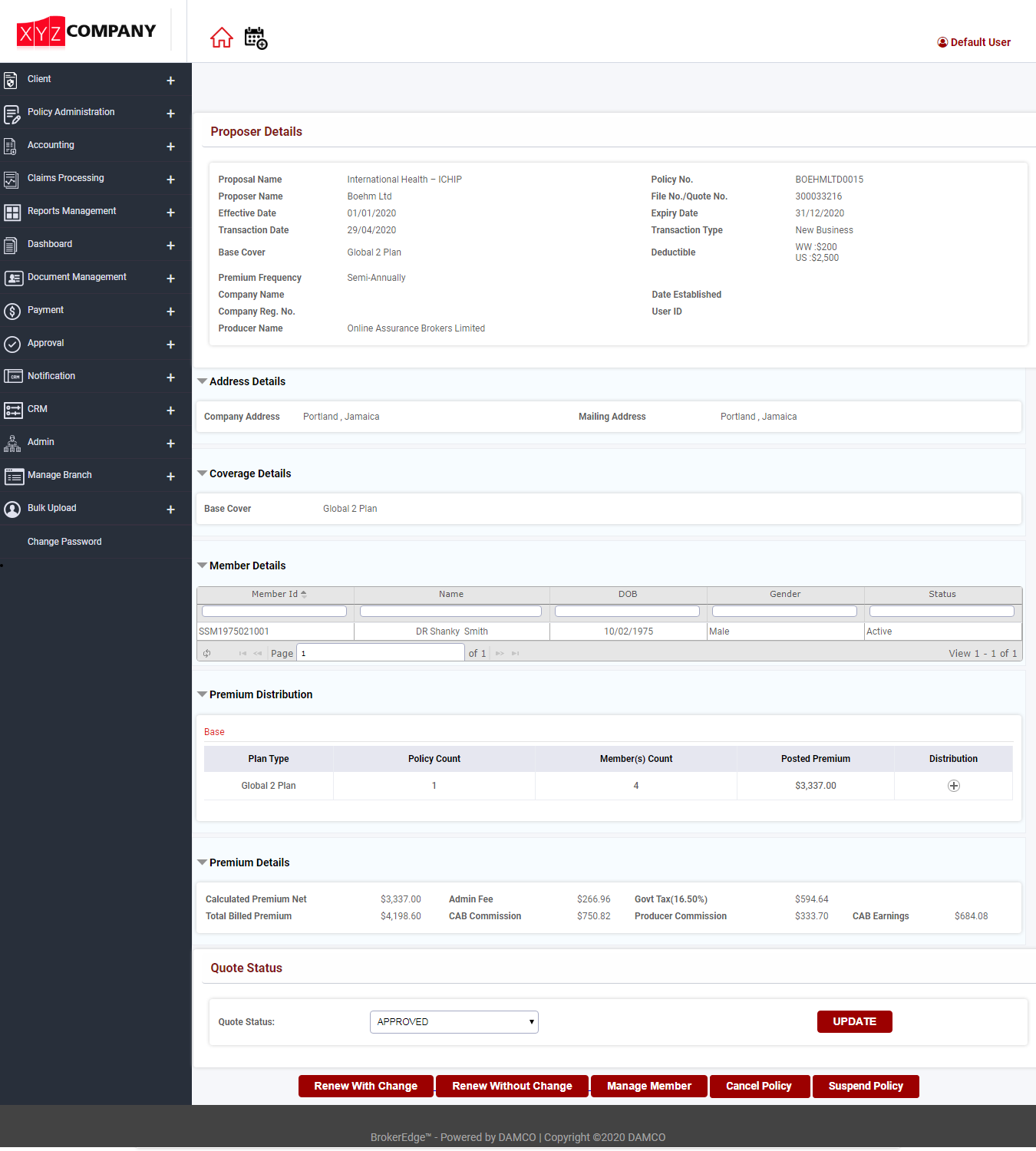Click the Policy Administration sidebar icon
The width and height of the screenshot is (1036, 1151).
[12, 114]
